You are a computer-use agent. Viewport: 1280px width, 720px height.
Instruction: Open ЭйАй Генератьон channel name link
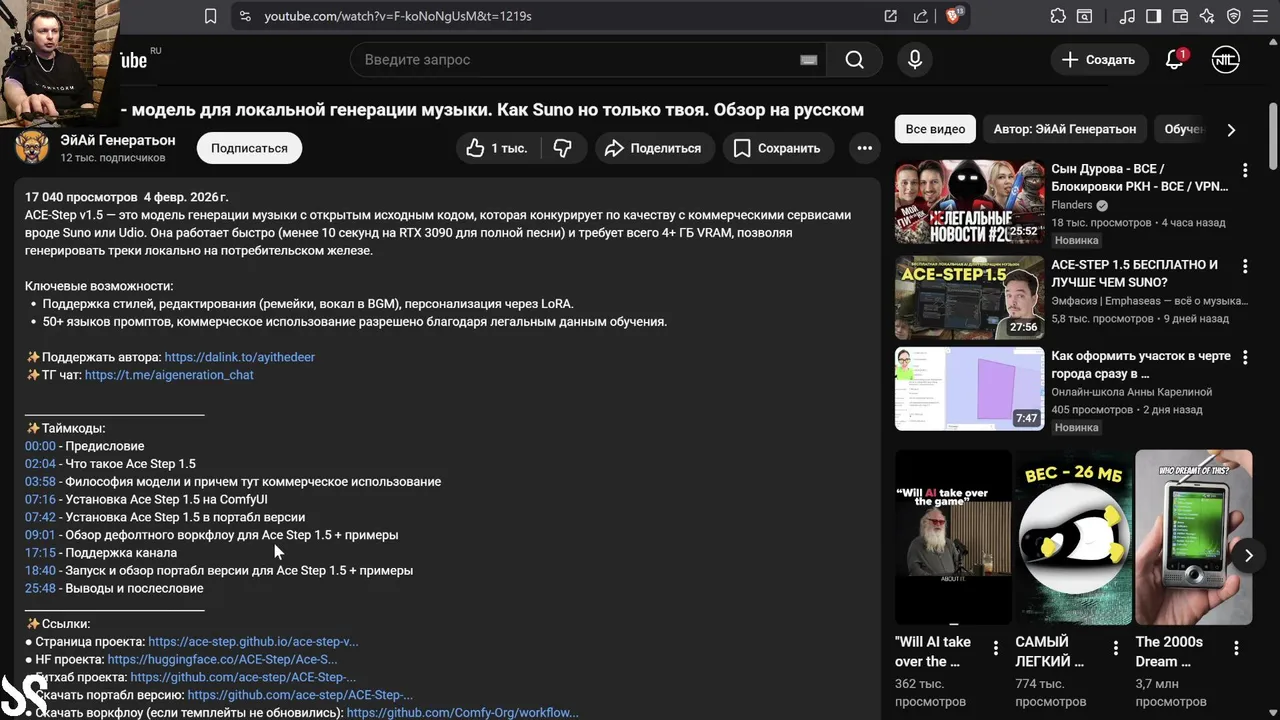tap(117, 140)
